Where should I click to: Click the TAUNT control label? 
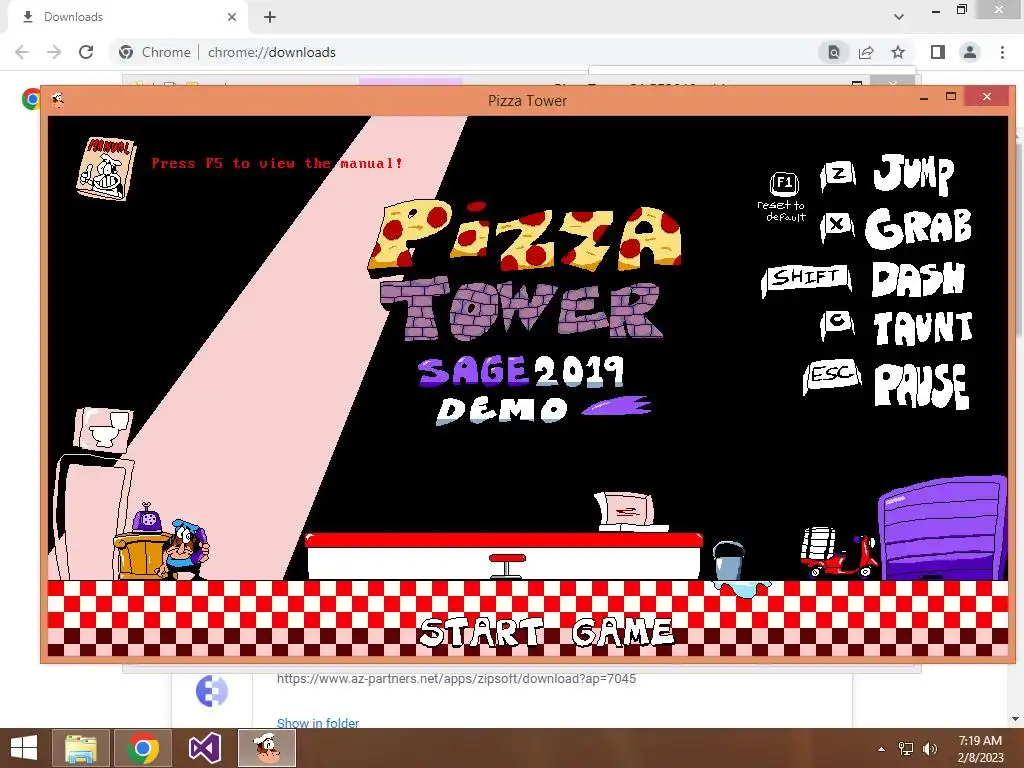click(x=923, y=327)
